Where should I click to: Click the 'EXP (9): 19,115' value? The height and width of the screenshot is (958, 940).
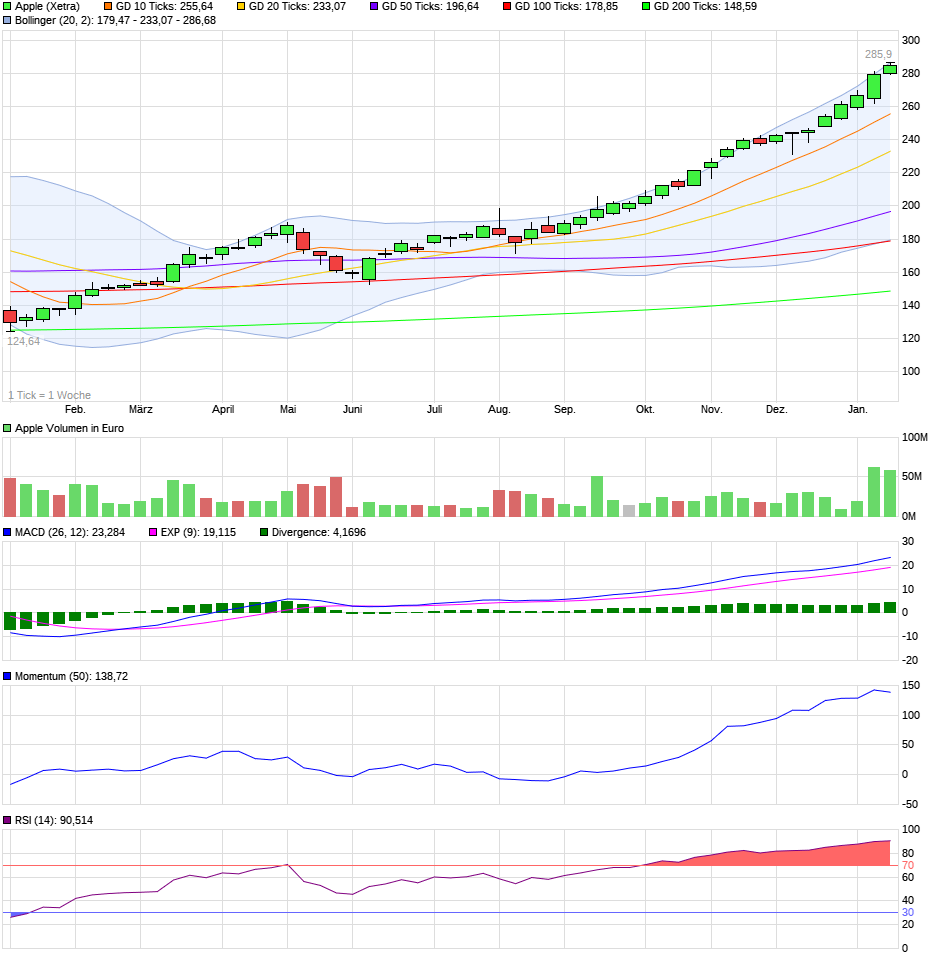(198, 533)
